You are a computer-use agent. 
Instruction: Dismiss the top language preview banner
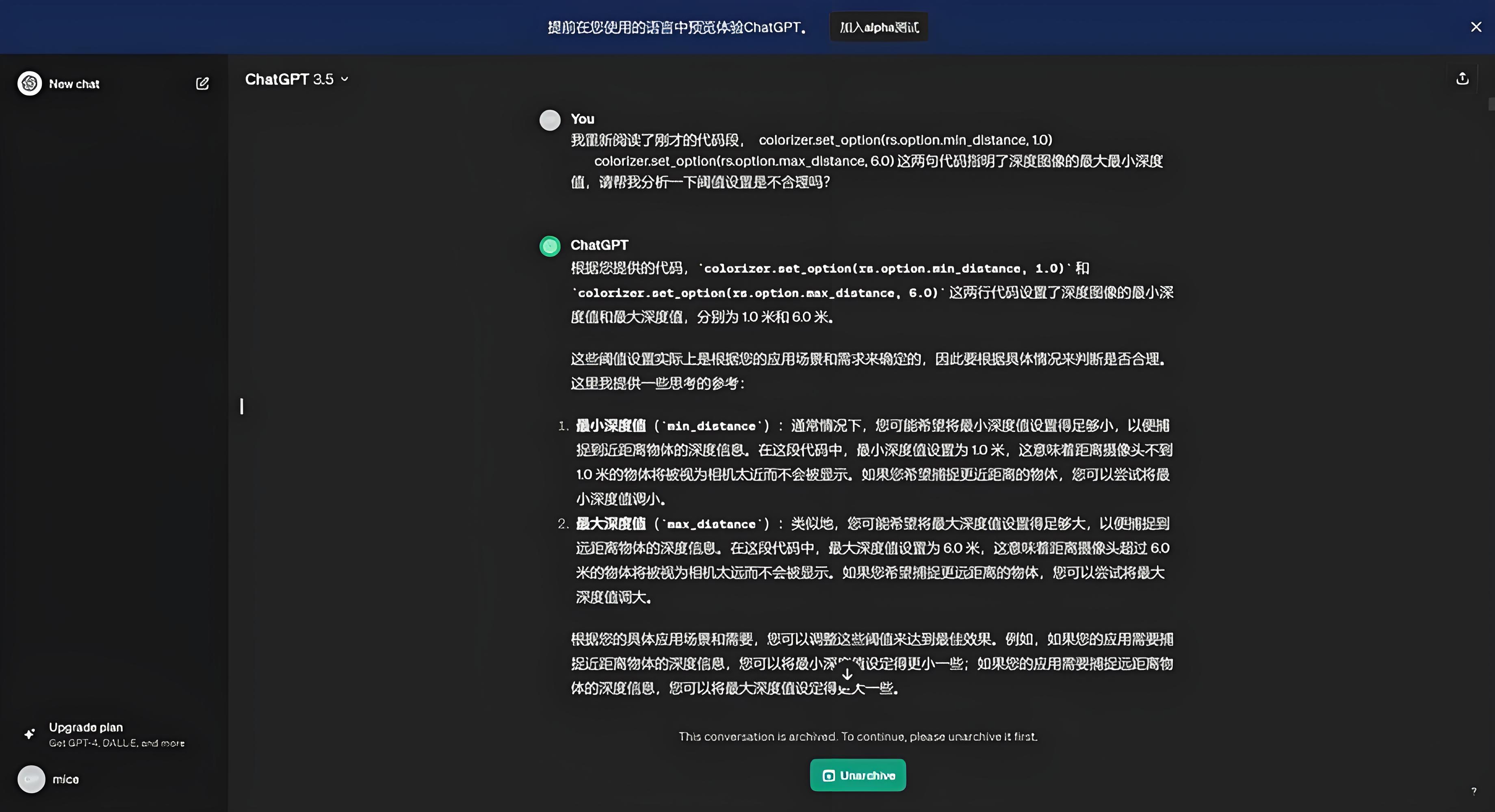coord(1476,27)
